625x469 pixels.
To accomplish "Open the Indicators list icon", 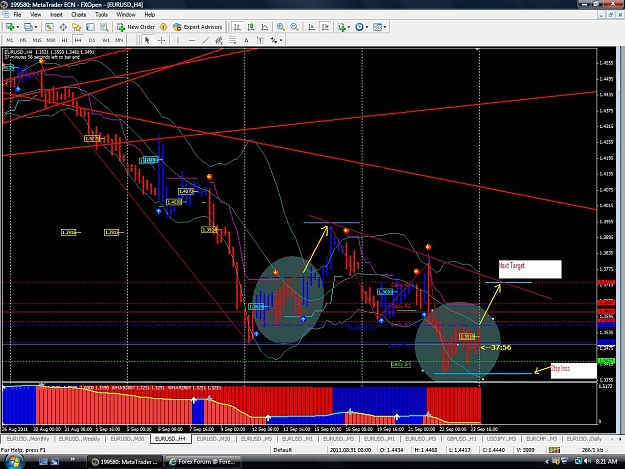I will tap(341, 27).
